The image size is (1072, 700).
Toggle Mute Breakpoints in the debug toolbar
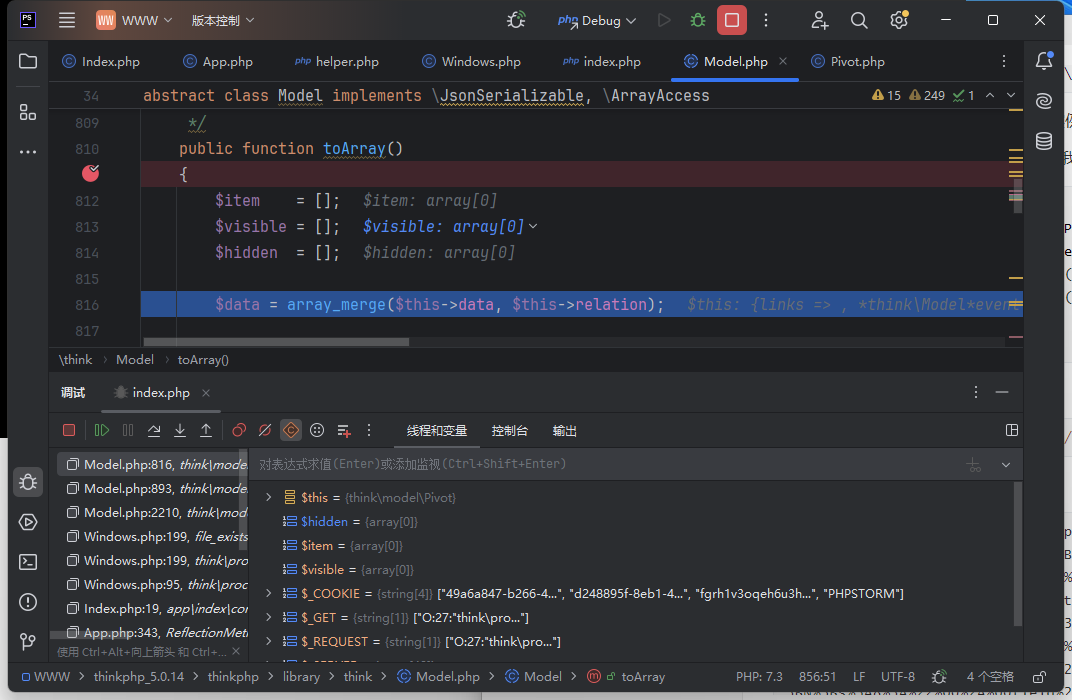pyautogui.click(x=265, y=430)
